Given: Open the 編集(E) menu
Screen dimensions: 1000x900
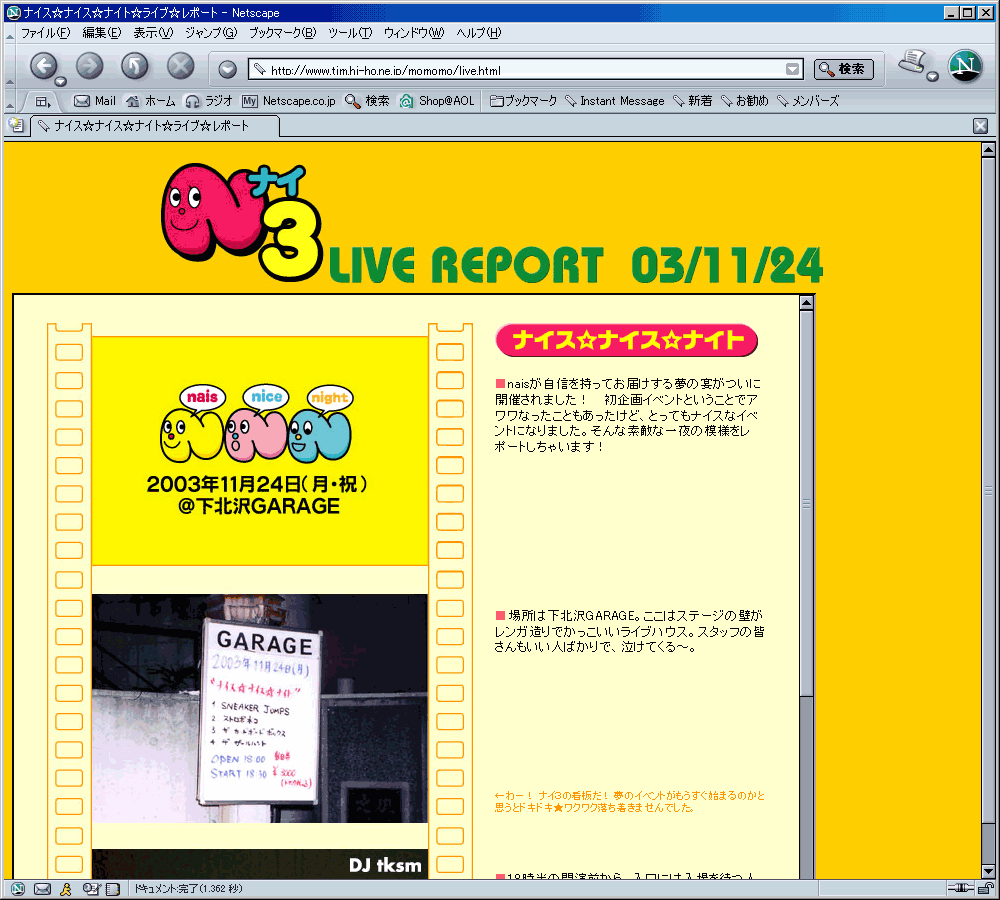Looking at the screenshot, I should point(101,33).
